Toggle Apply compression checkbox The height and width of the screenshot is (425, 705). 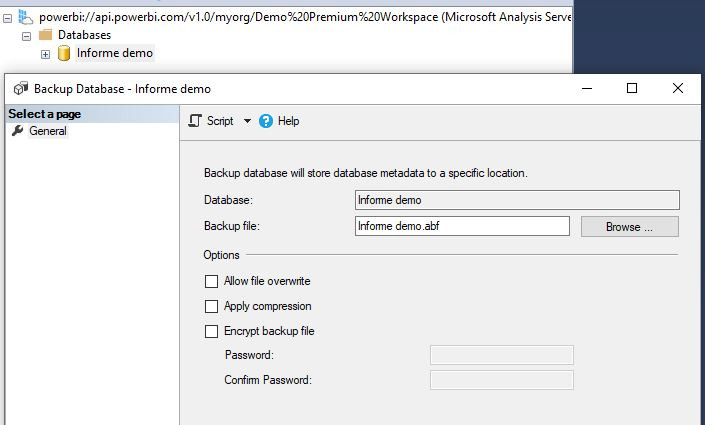tap(211, 307)
